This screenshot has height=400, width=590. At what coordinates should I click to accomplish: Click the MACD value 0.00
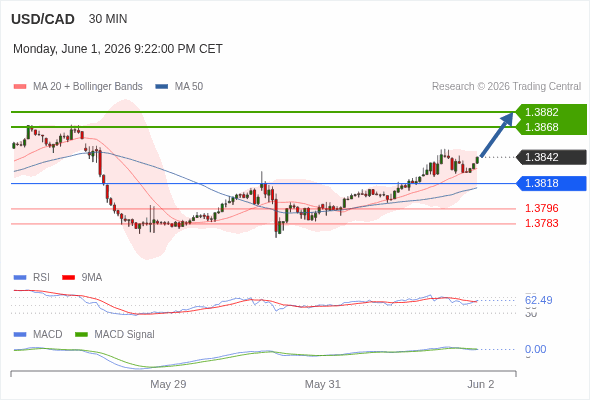click(535, 349)
